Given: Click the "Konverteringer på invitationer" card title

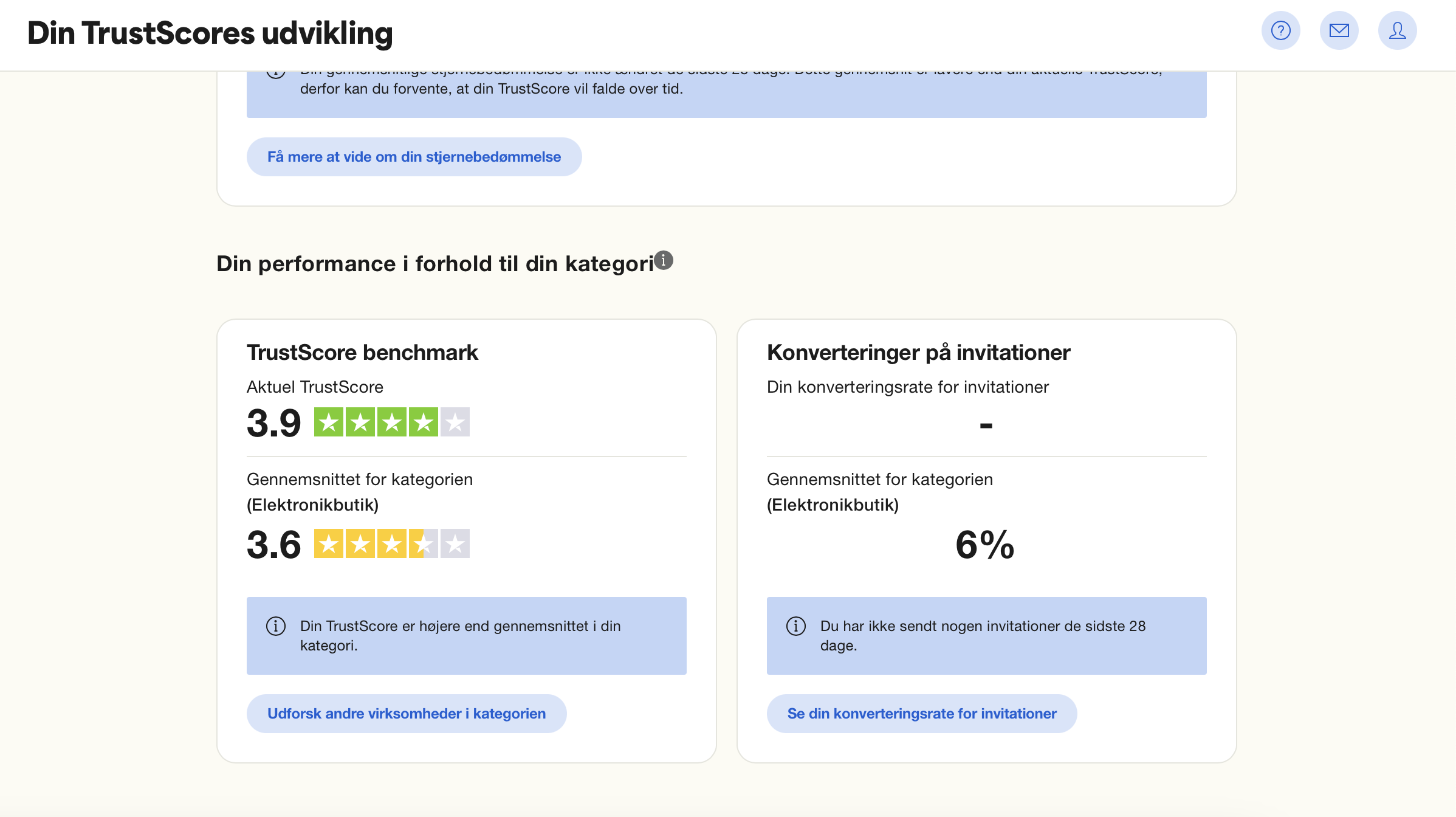Looking at the screenshot, I should point(918,353).
